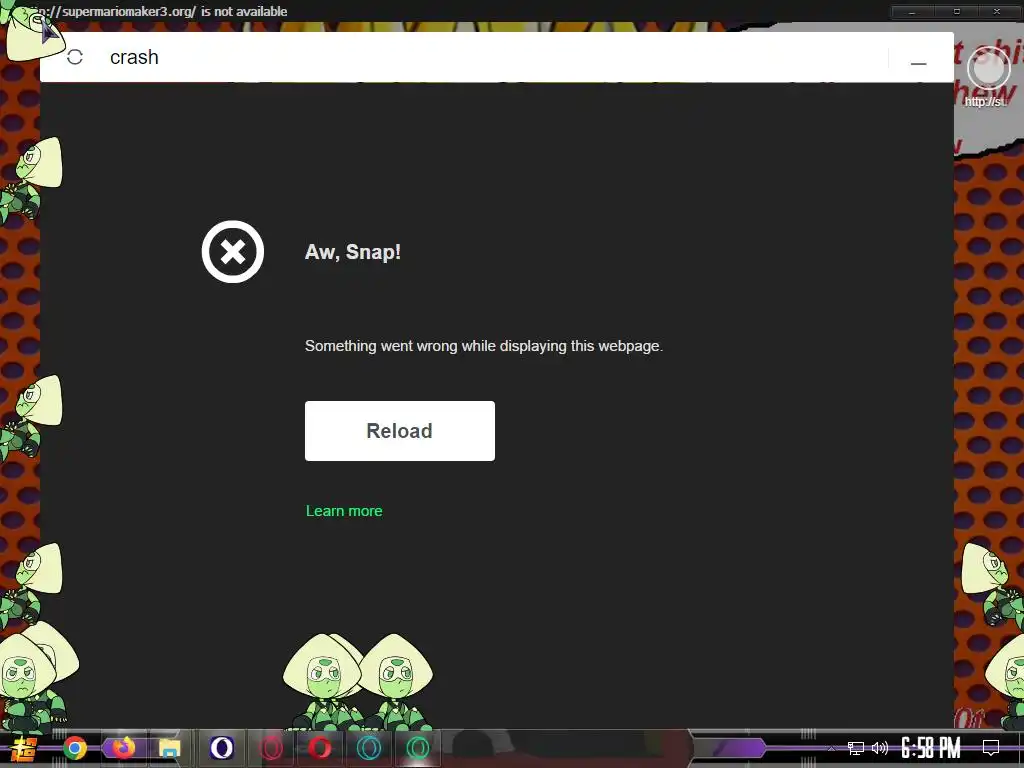The width and height of the screenshot is (1024, 768).
Task: Minimize the window from the title bar
Action: click(x=912, y=12)
